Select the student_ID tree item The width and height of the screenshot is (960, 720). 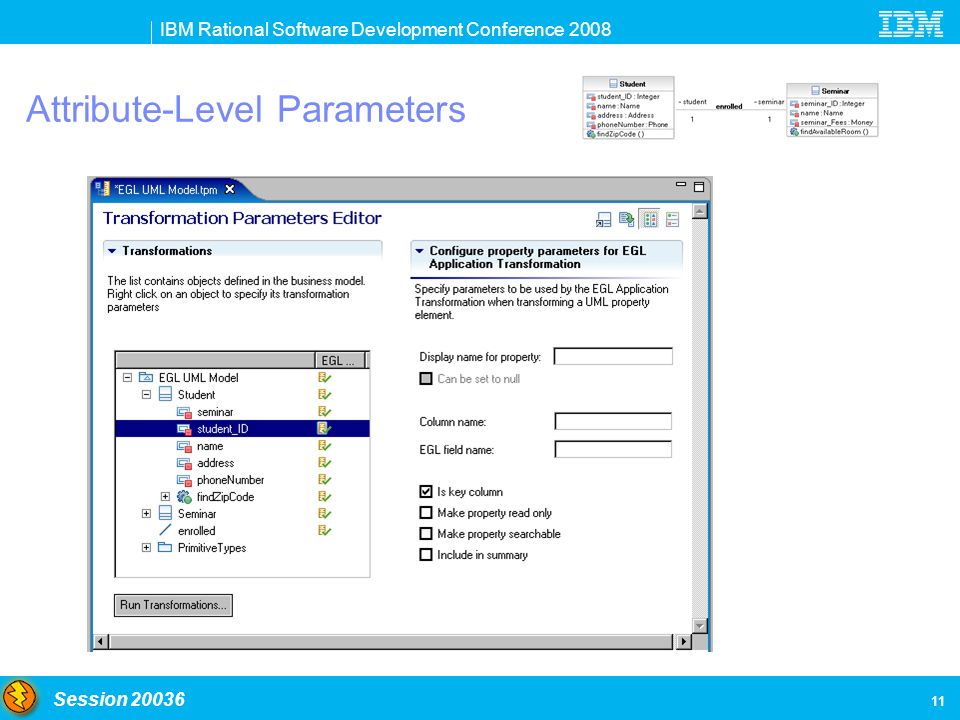(x=242, y=429)
